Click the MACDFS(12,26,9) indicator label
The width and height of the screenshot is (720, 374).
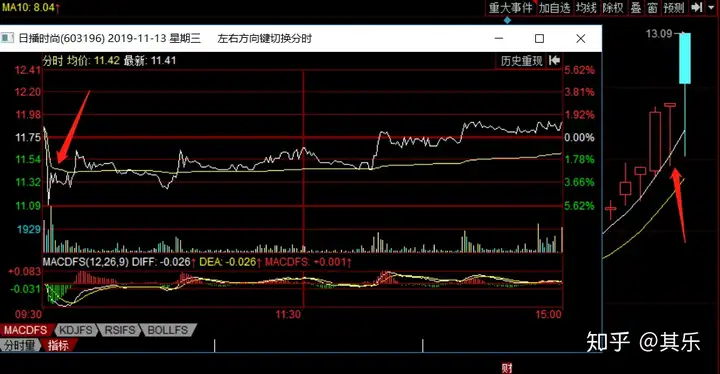tap(86, 262)
